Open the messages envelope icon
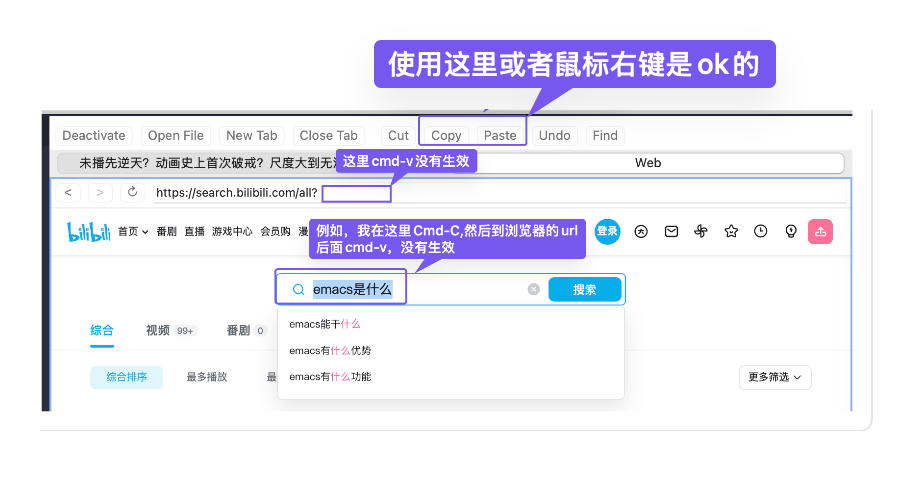 point(672,231)
